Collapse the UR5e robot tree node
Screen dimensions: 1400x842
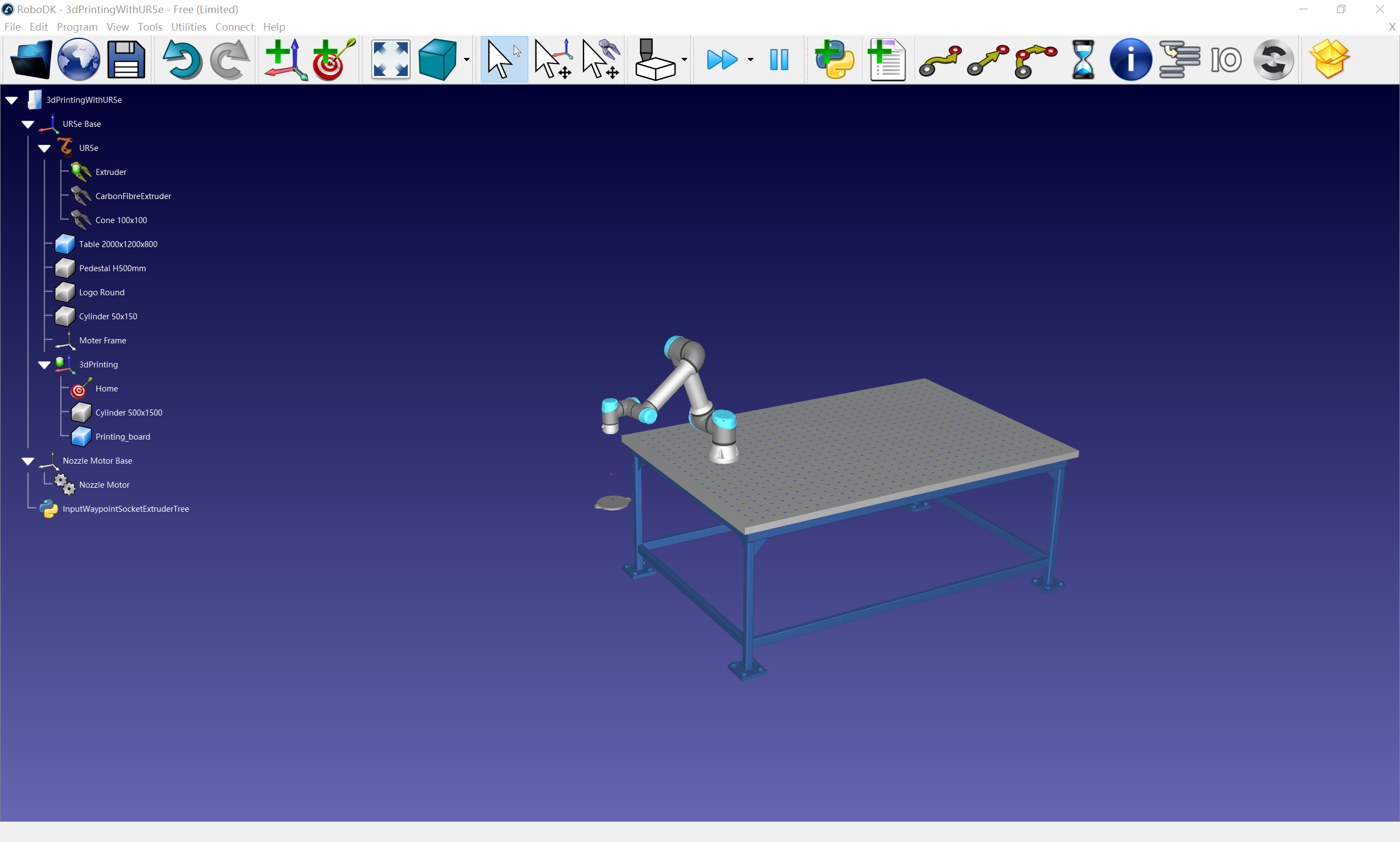pos(44,148)
